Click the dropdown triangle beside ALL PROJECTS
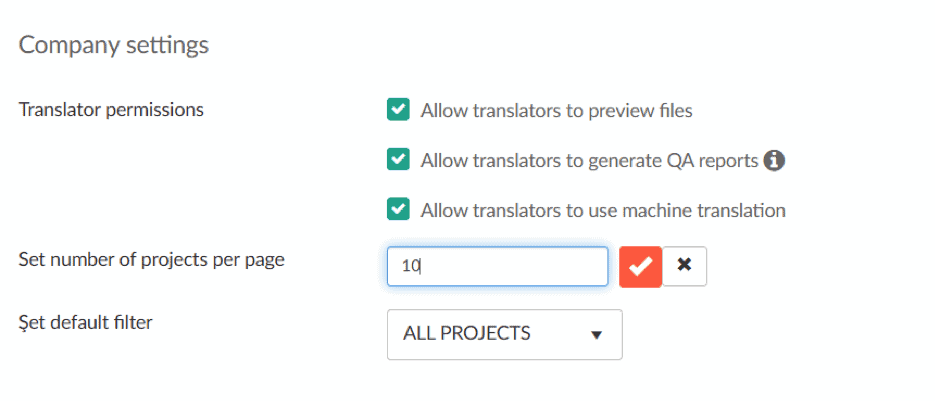The image size is (936, 402). point(595,335)
